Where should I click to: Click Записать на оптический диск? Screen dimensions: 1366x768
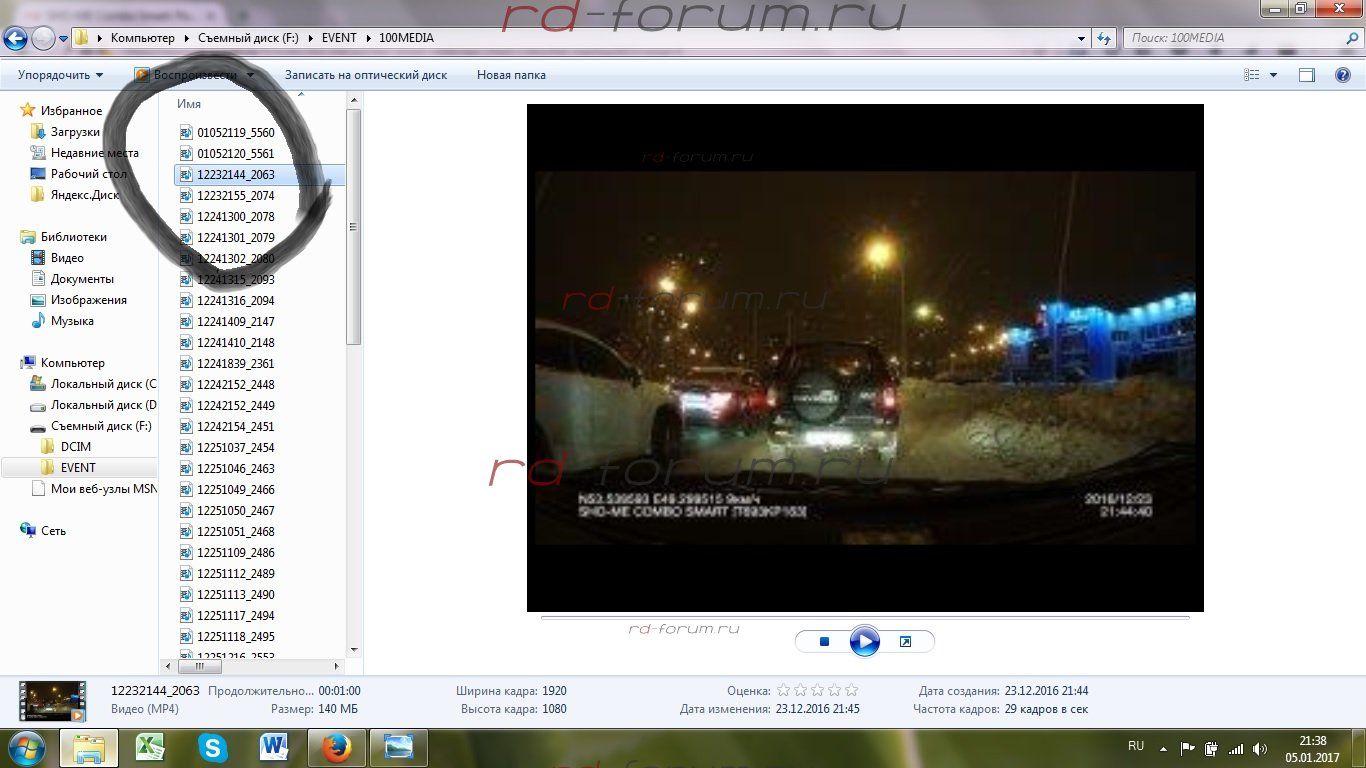pos(366,75)
